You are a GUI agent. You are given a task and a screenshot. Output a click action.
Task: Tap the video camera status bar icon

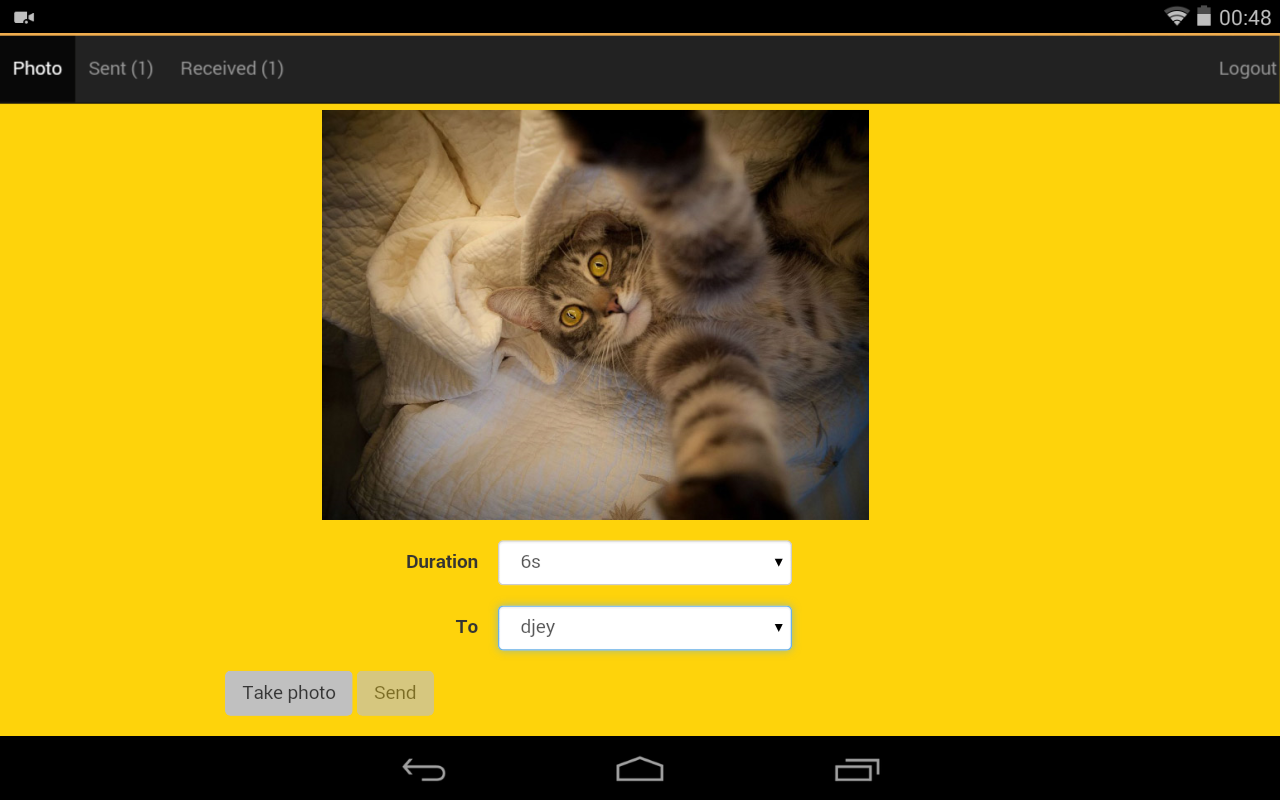(x=24, y=17)
